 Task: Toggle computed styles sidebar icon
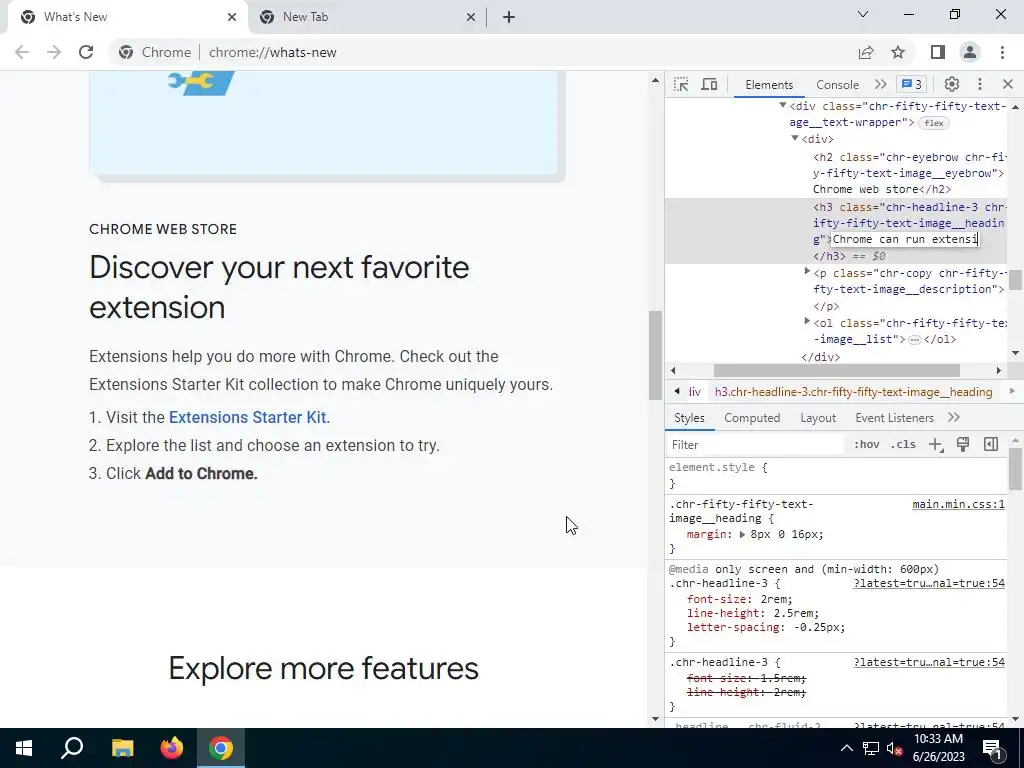pyautogui.click(x=991, y=445)
